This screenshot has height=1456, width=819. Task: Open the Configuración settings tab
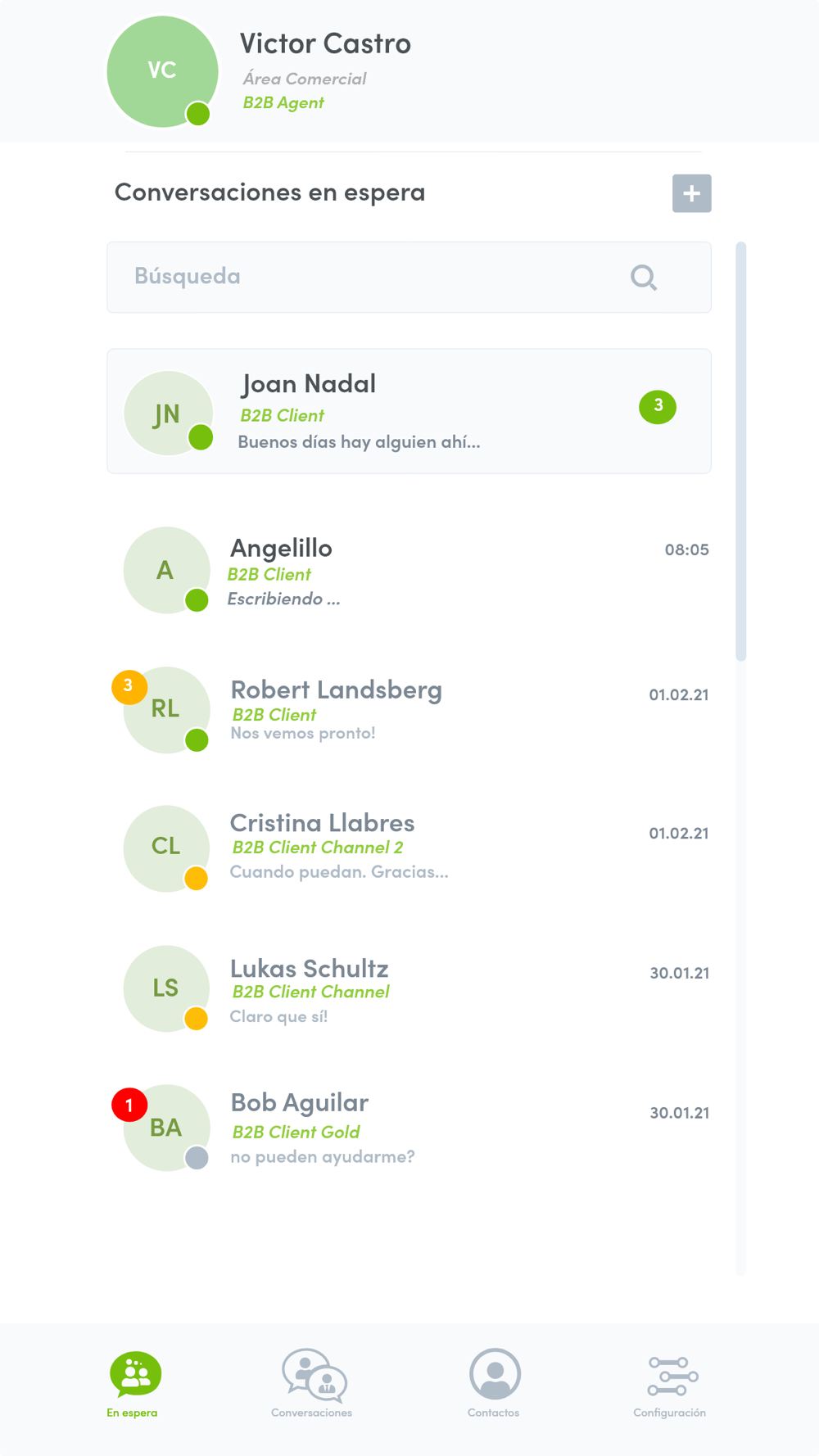pyautogui.click(x=671, y=1384)
